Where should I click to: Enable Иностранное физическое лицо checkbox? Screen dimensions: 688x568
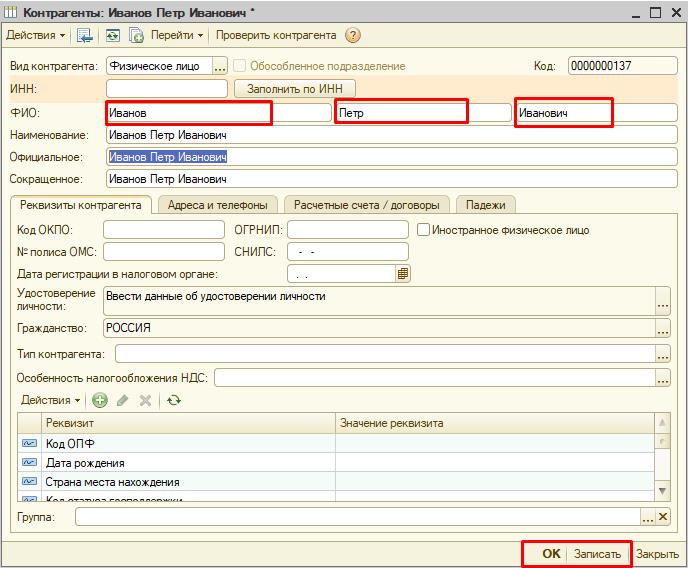coord(424,230)
